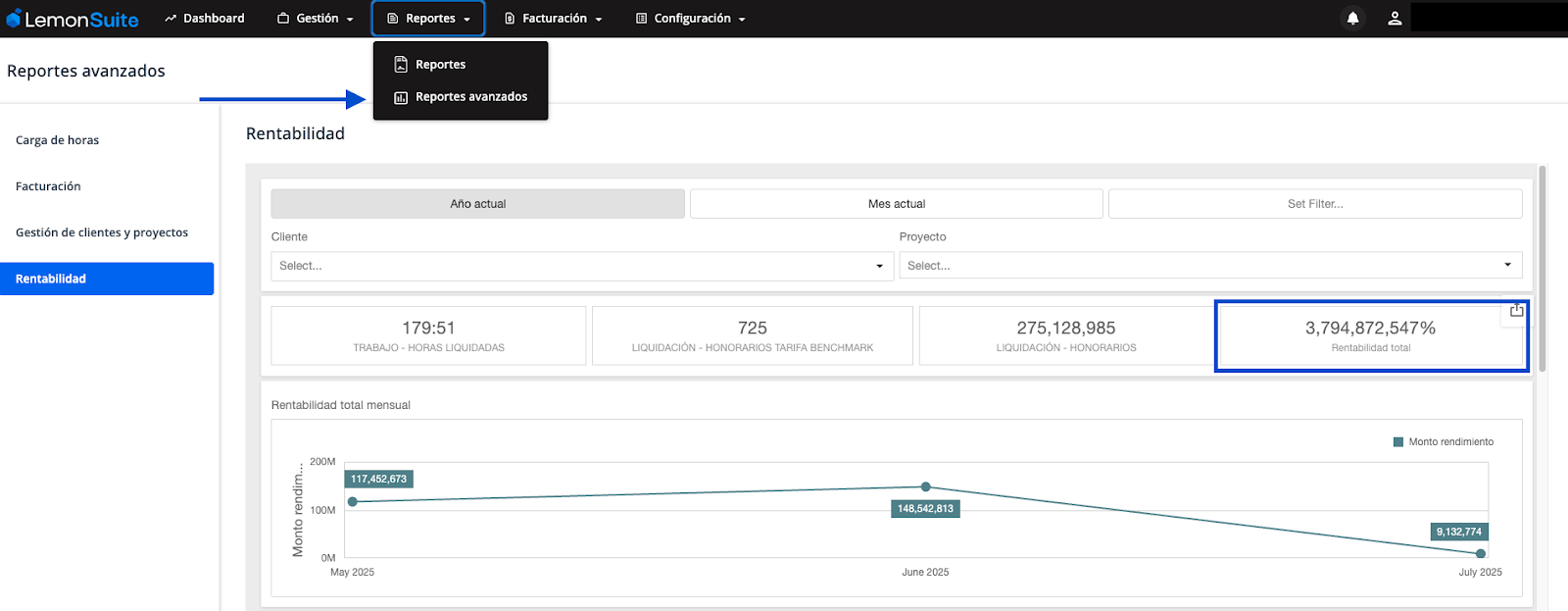Viewport: 1568px width, 611px height.
Task: Click the Gestión briefcase icon
Action: 283,19
